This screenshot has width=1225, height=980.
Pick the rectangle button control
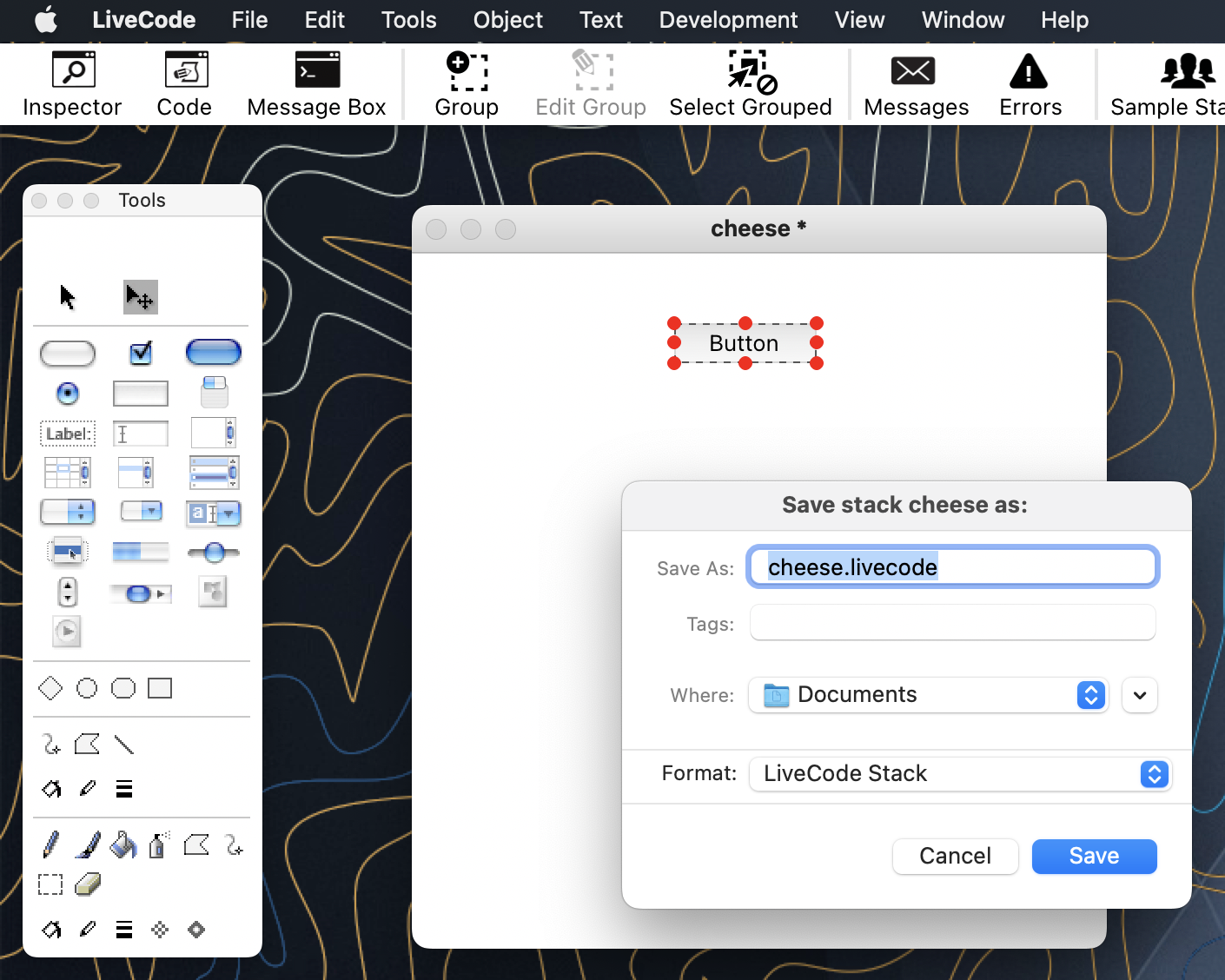141,394
